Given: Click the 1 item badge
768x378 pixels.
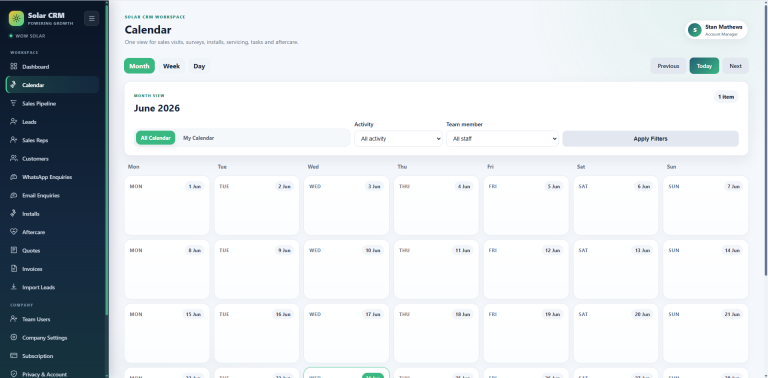Looking at the screenshot, I should (726, 97).
